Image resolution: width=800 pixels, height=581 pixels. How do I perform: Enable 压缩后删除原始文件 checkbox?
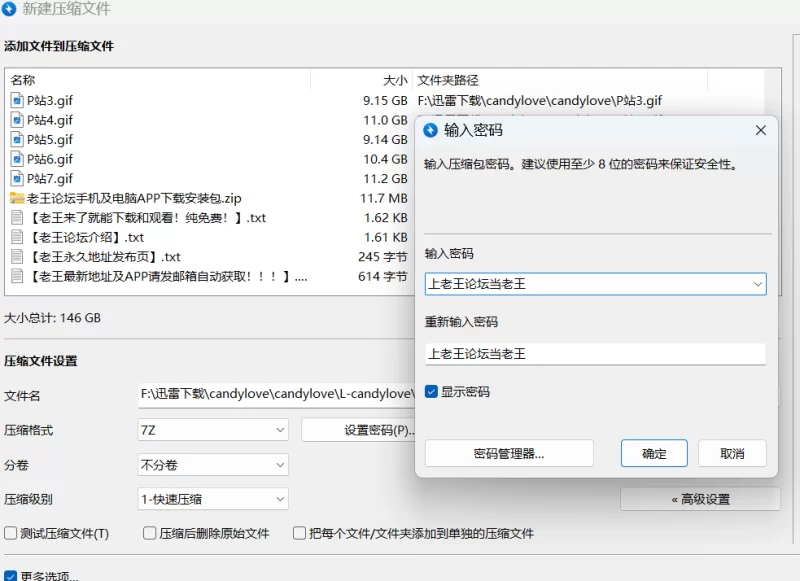point(149,533)
